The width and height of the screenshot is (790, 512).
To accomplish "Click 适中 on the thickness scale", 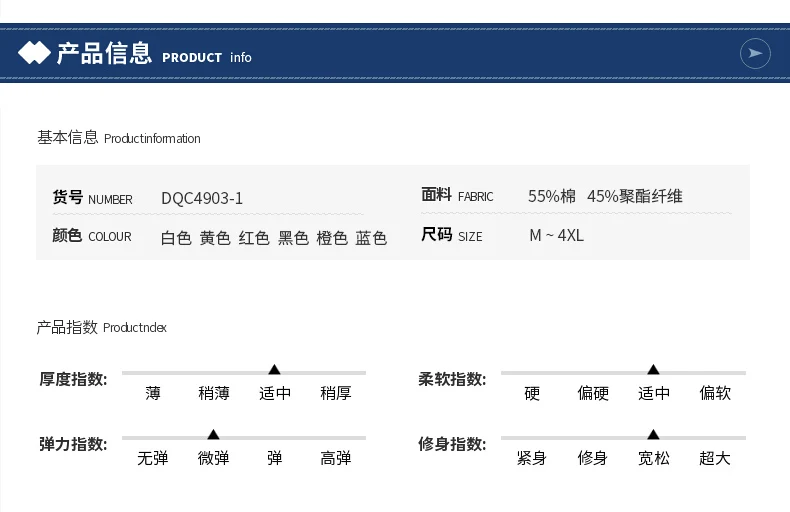I will click(x=275, y=393).
